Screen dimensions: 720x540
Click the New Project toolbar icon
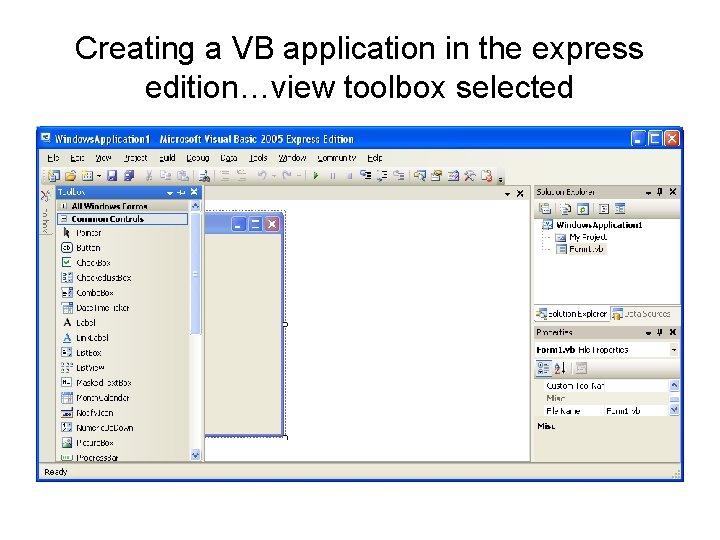point(54,175)
